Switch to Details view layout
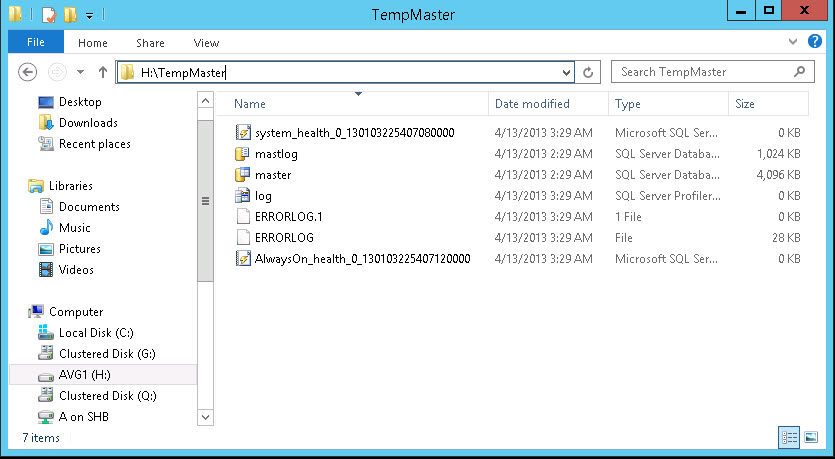835x459 pixels. pos(789,437)
